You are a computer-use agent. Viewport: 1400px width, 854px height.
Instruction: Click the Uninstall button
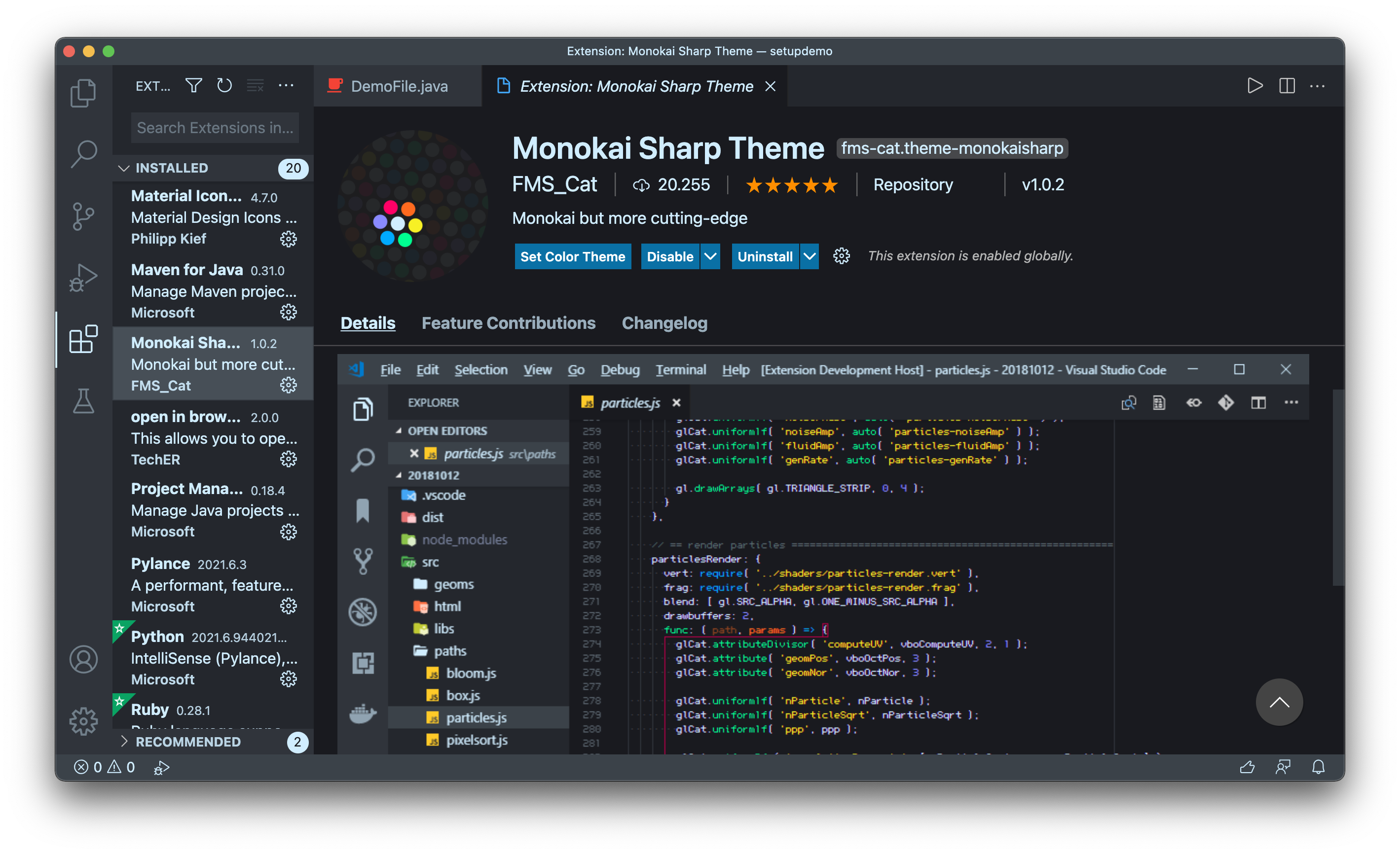[765, 256]
